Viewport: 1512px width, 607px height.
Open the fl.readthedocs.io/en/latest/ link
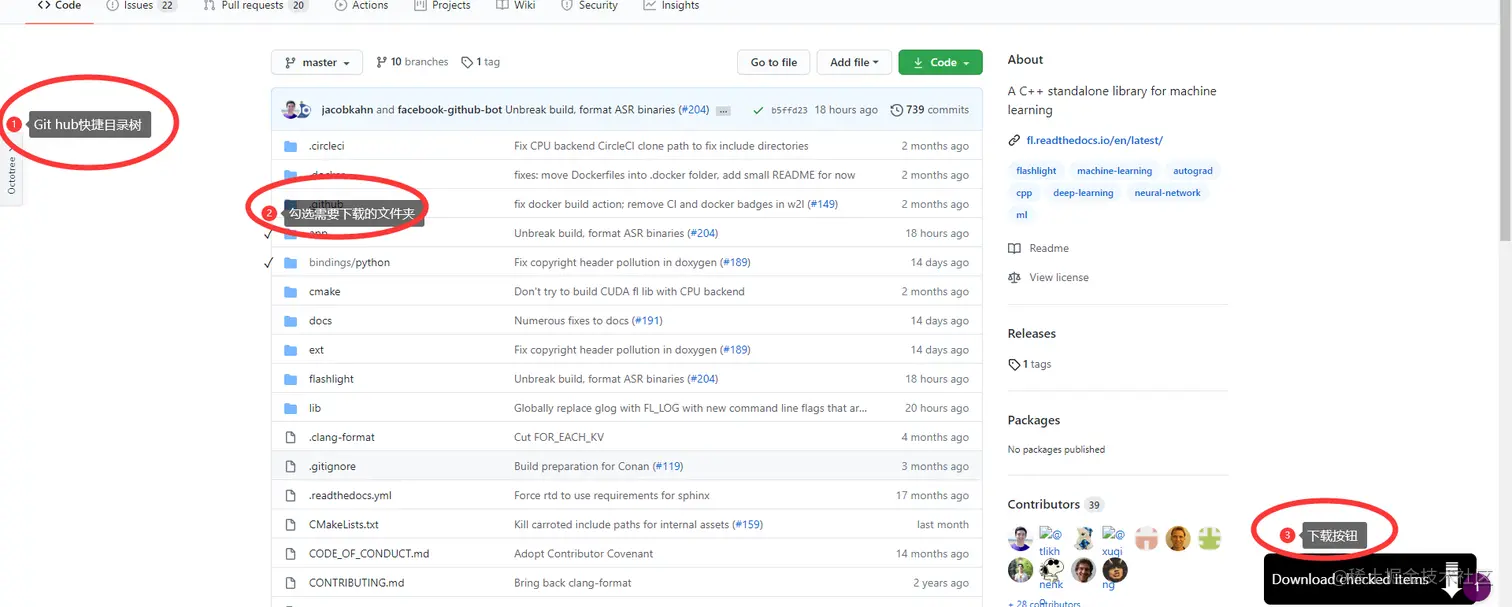point(1093,140)
